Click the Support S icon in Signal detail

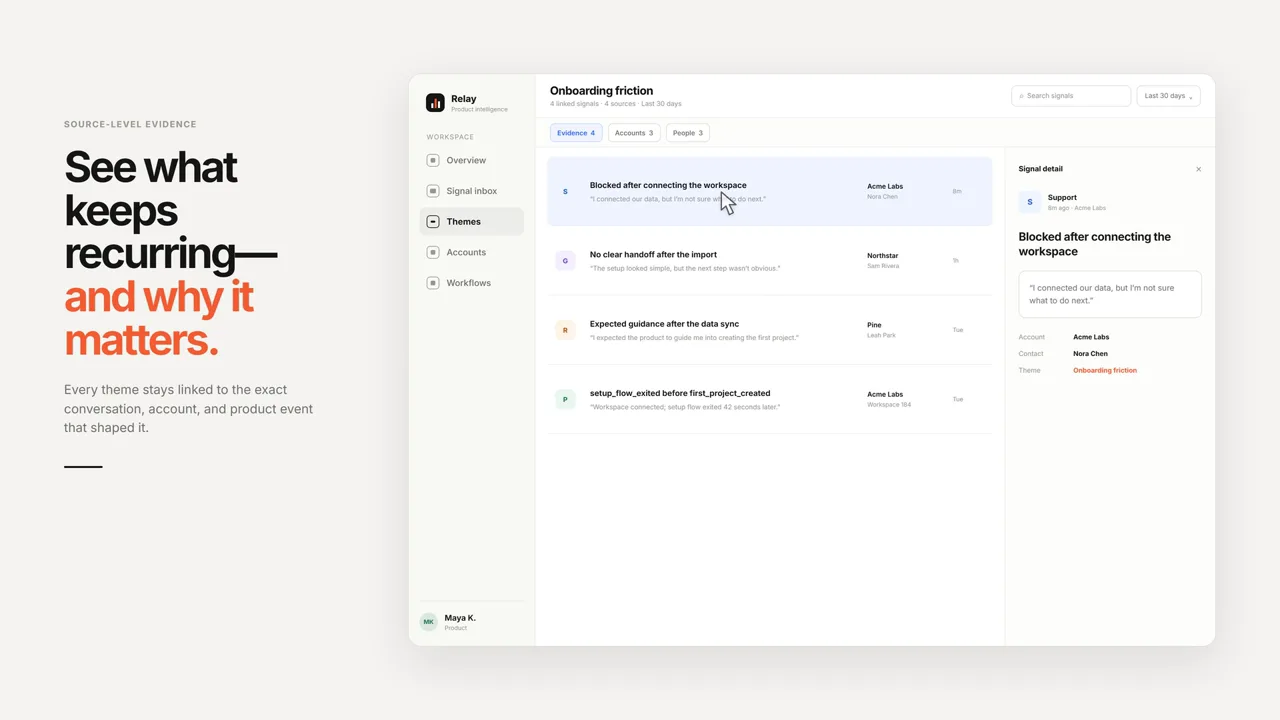1030,202
